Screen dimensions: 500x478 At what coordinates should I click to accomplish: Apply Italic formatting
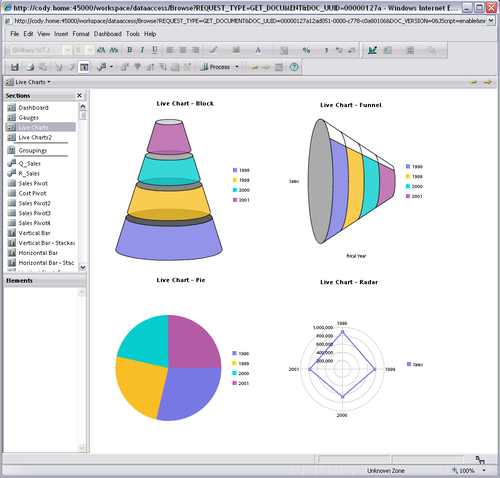click(142, 50)
